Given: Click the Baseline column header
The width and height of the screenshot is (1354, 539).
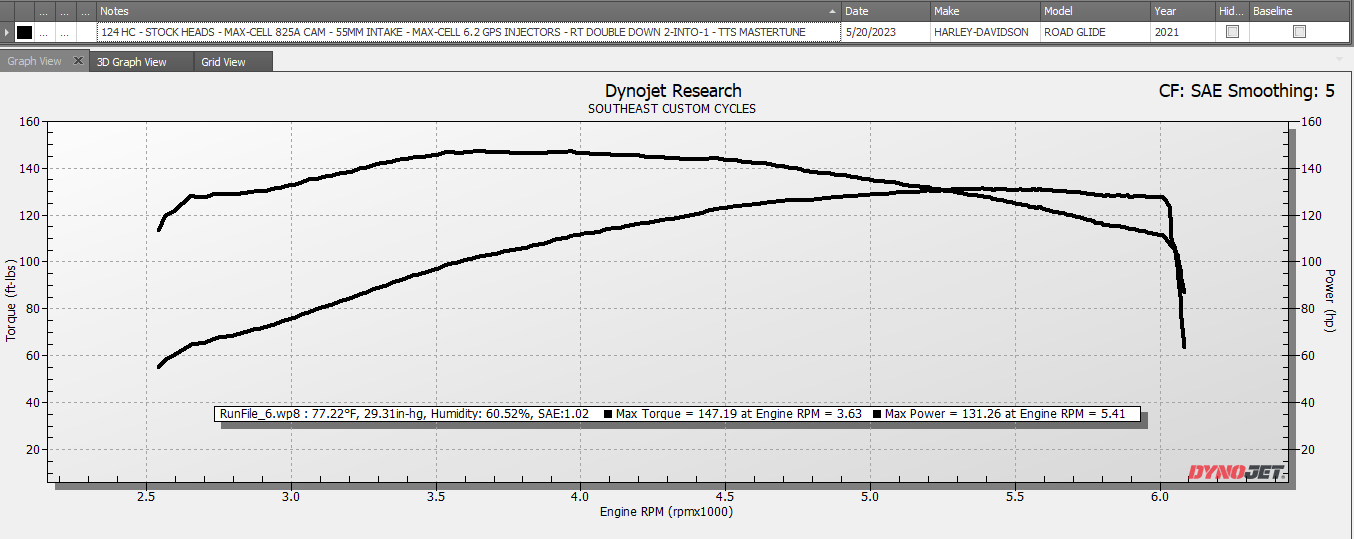Looking at the screenshot, I should 1298,11.
